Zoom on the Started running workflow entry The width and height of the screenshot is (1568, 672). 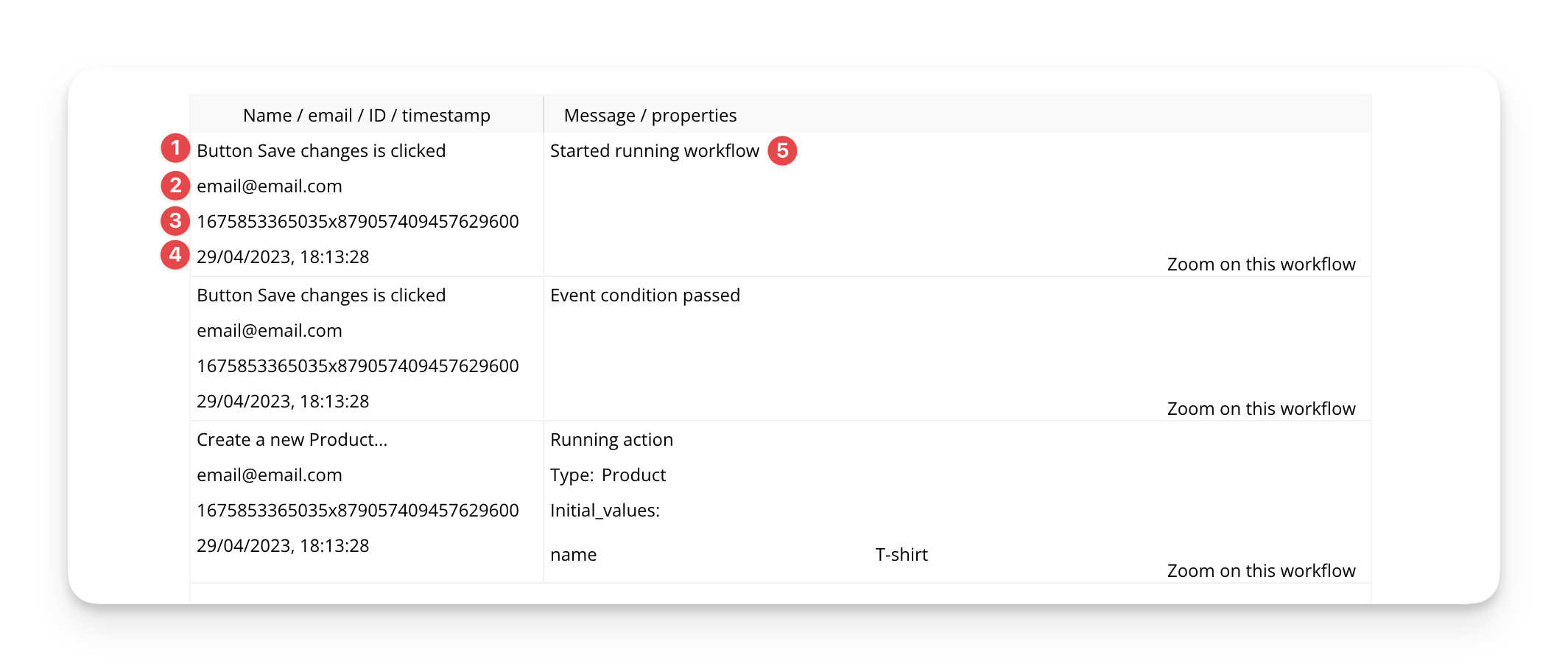1260,265
